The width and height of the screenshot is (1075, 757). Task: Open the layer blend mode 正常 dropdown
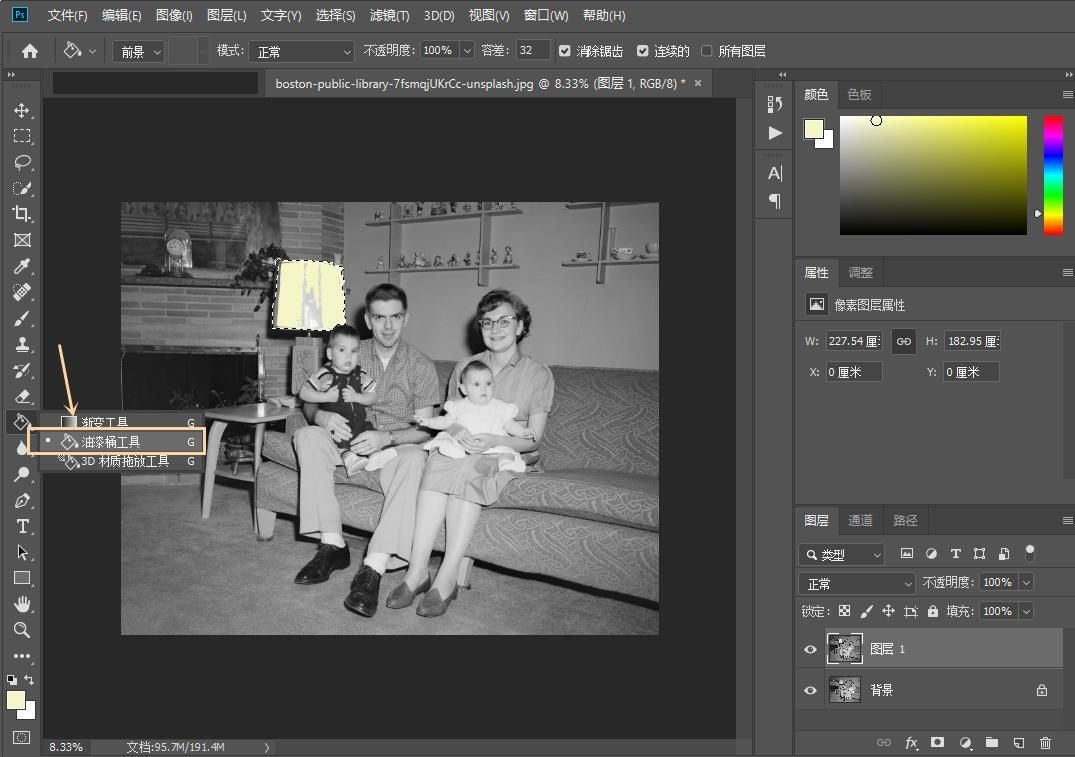click(858, 583)
